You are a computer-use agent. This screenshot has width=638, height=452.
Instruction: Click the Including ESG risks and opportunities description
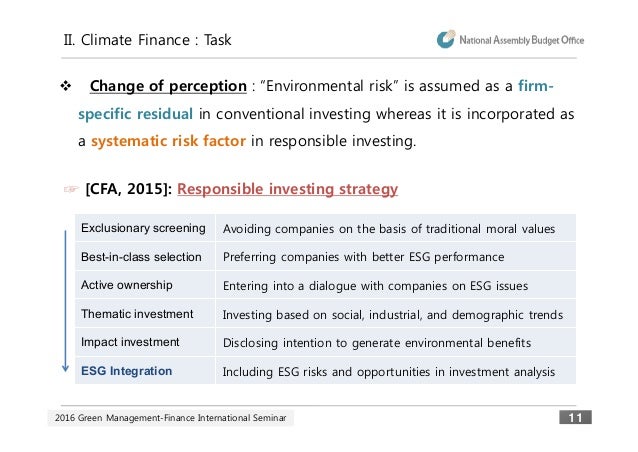pos(388,372)
